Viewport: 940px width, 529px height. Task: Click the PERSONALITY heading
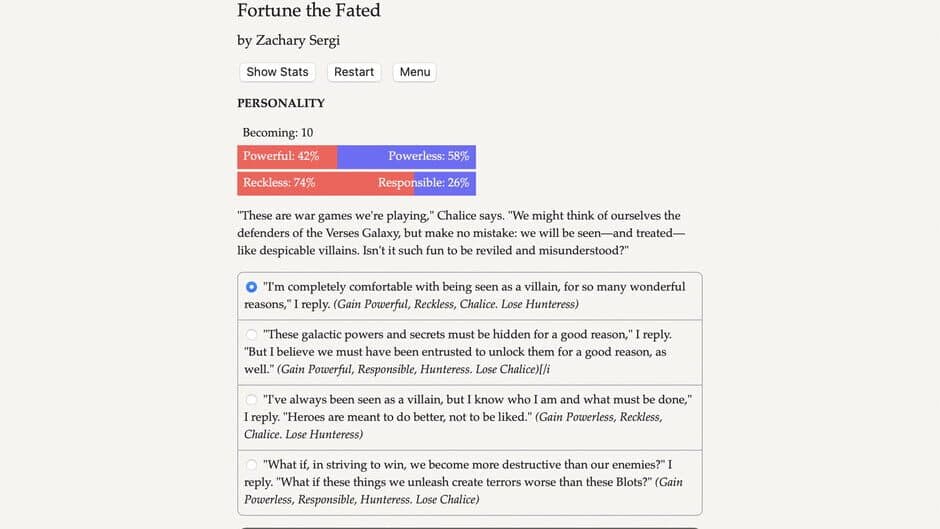point(281,103)
